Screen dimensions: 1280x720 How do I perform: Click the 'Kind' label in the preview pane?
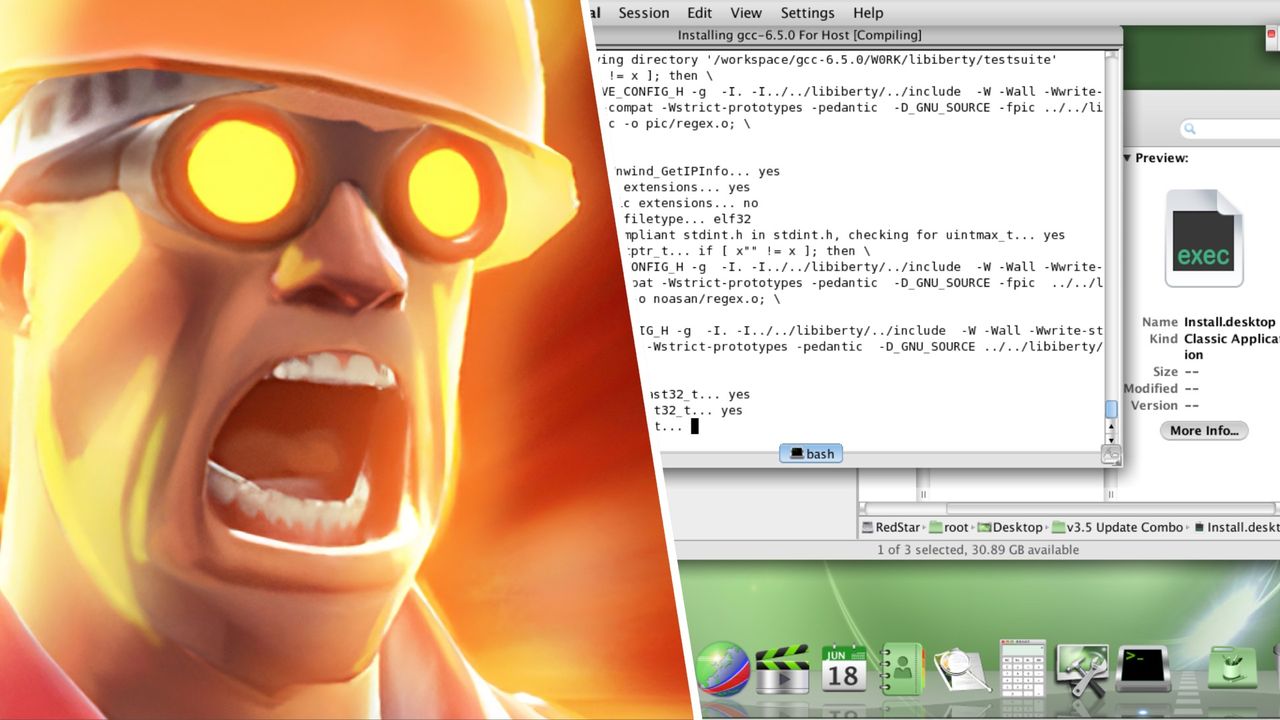1163,339
